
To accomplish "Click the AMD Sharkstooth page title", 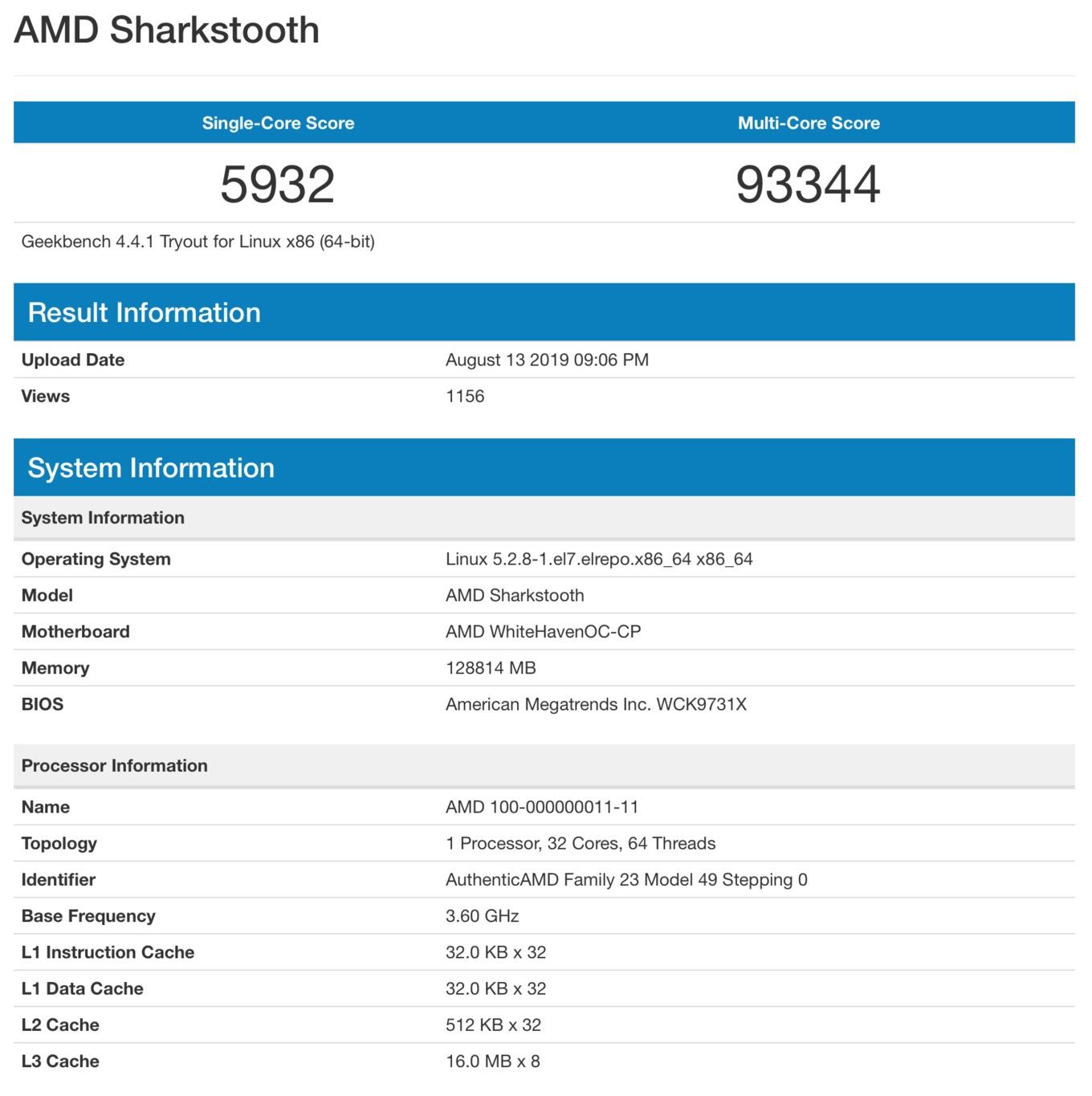I will click(x=167, y=31).
